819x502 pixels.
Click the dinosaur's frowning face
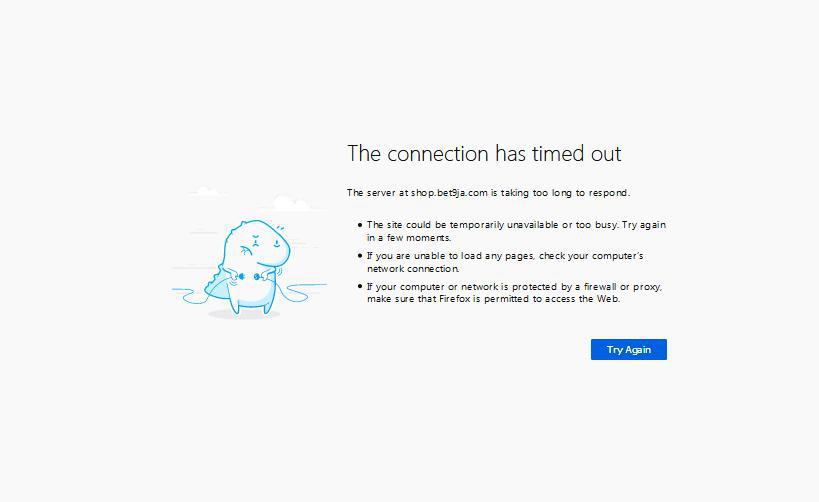(262, 243)
